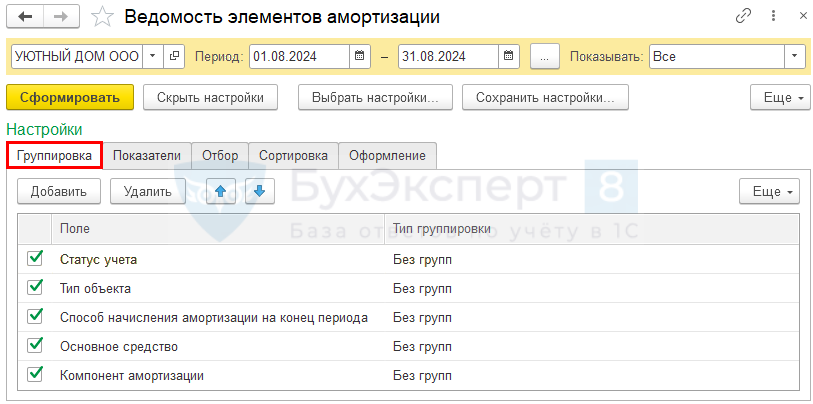Open the top Еще menu
This screenshot has width=813, height=404.
(x=779, y=97)
